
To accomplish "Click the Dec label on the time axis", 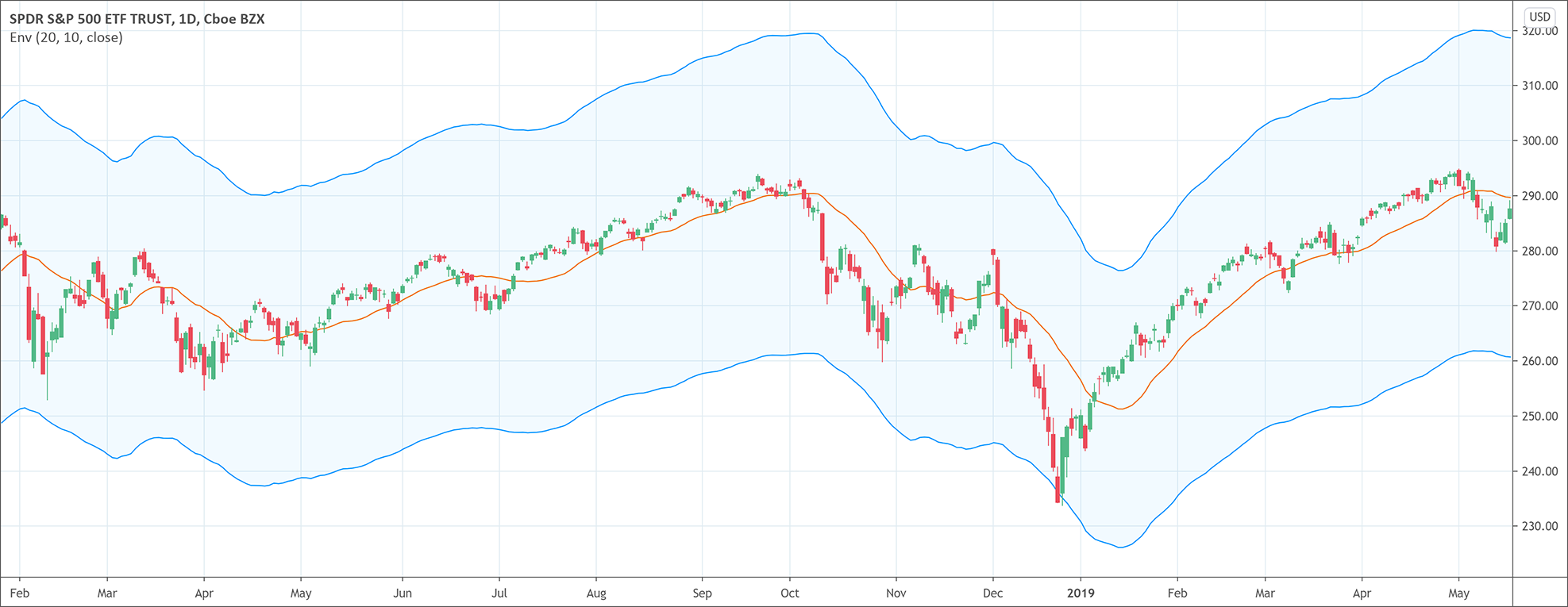I will (x=993, y=593).
